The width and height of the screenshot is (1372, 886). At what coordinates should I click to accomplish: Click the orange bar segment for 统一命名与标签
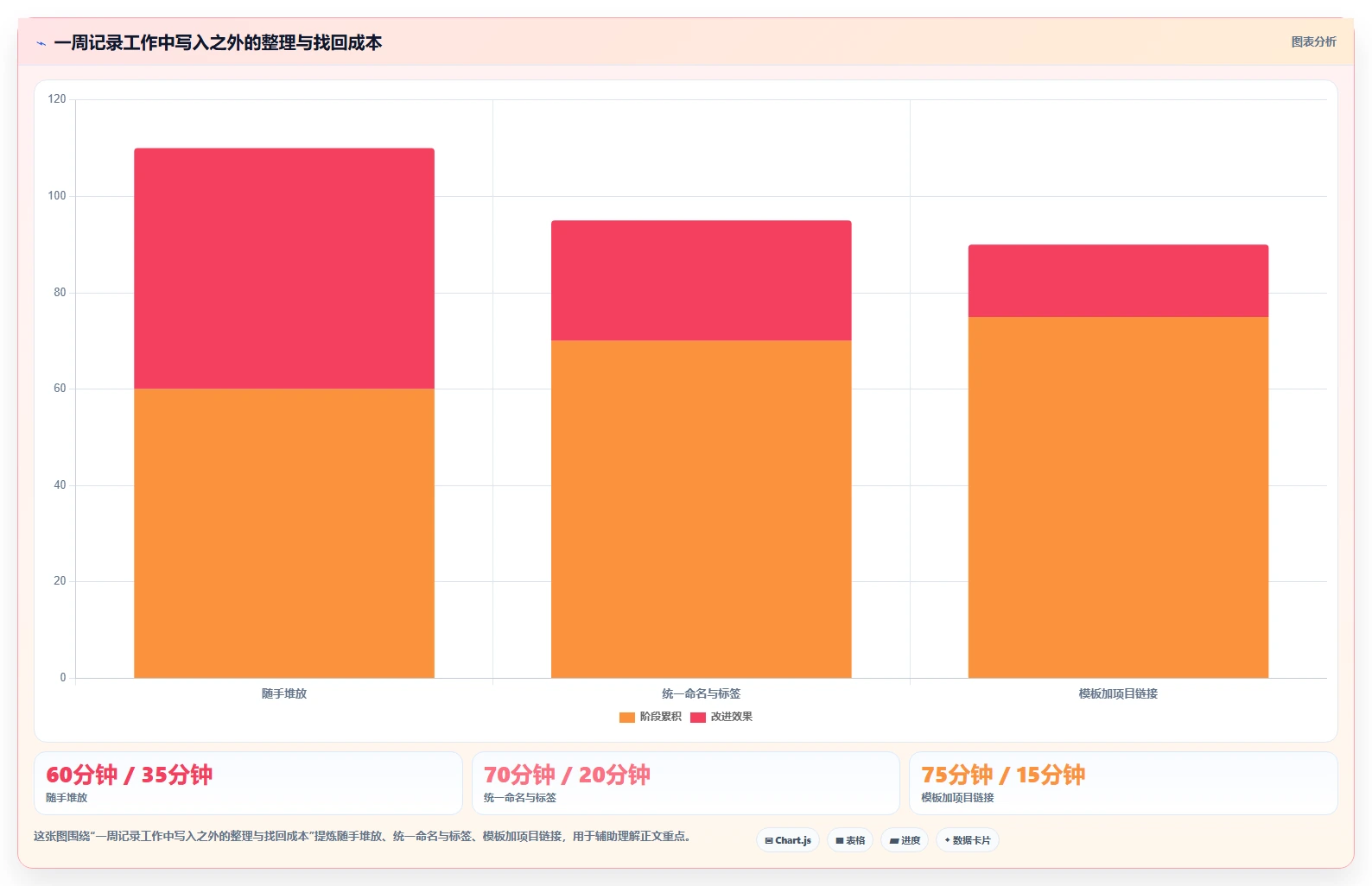[702, 509]
